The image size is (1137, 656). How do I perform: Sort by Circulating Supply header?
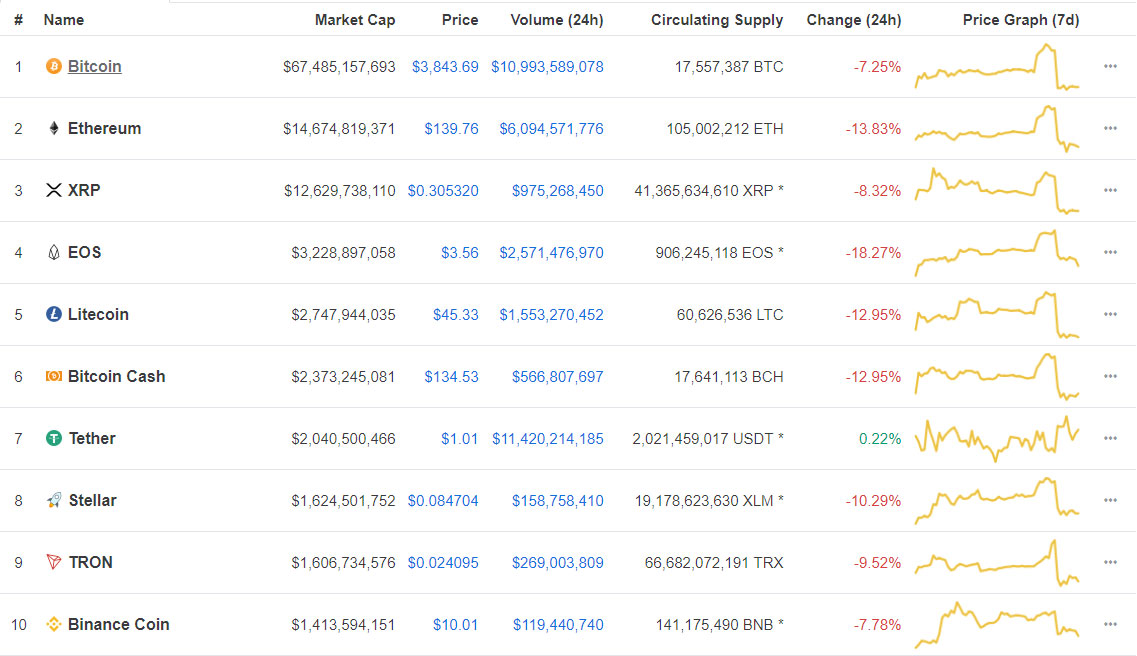coord(717,20)
